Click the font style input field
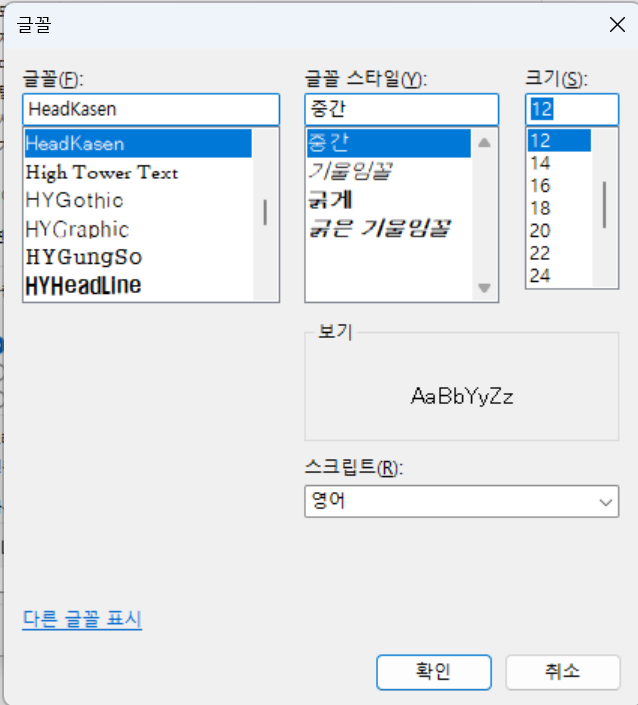 [x=400, y=109]
